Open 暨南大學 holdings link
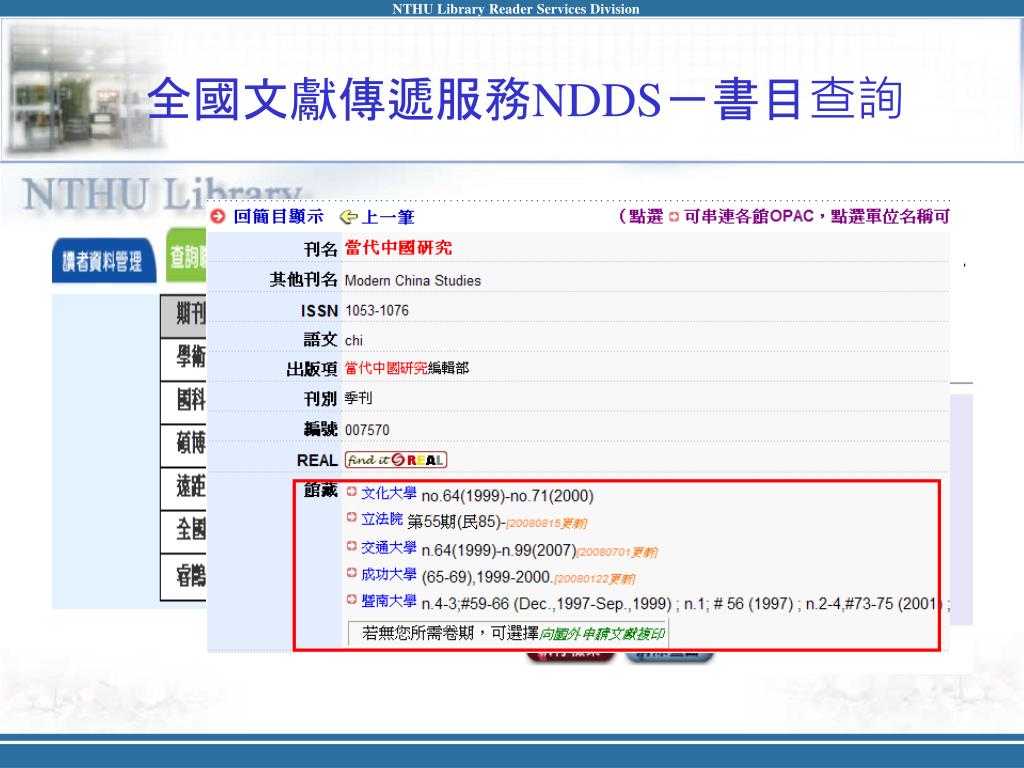Screen dimensions: 1024x768 [389, 601]
